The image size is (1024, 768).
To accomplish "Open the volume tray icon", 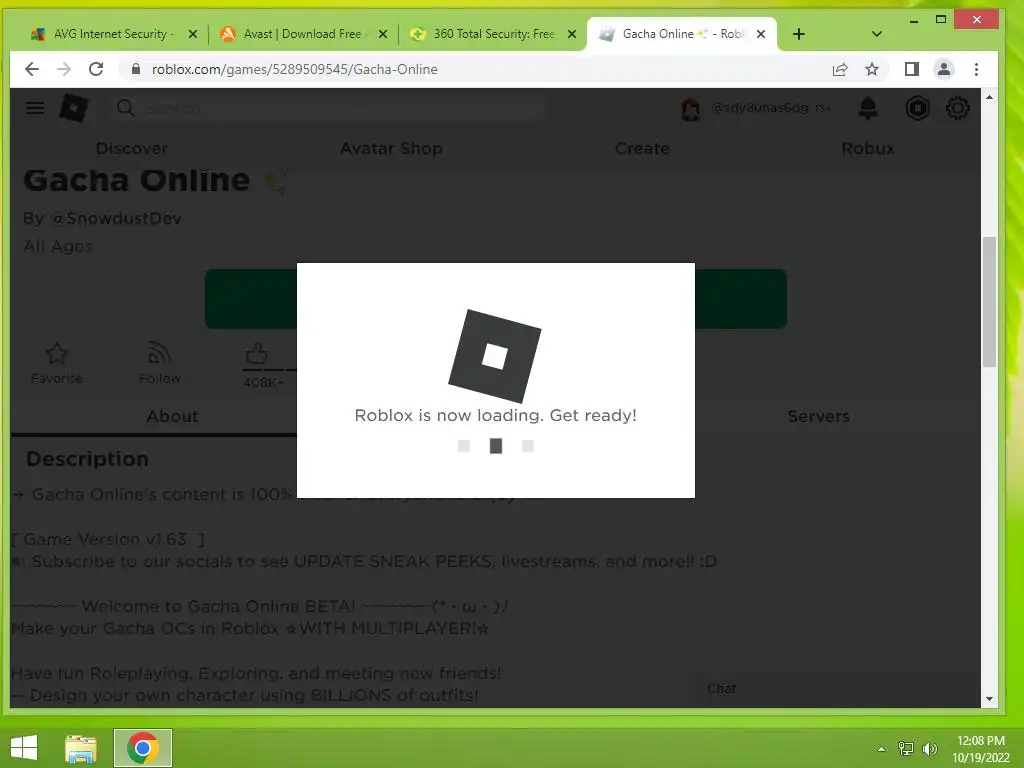I will click(930, 749).
